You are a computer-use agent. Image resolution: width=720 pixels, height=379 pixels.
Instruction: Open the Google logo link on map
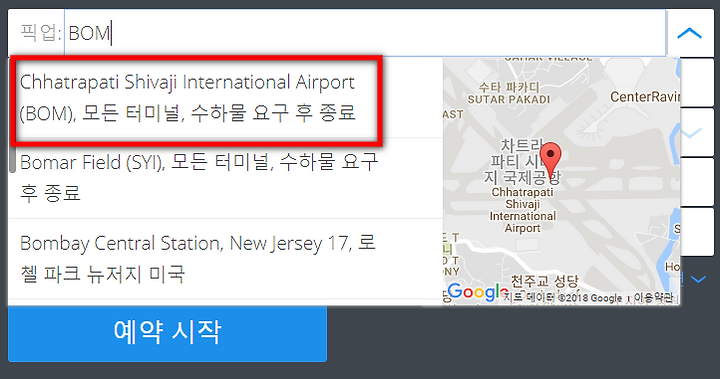[478, 292]
